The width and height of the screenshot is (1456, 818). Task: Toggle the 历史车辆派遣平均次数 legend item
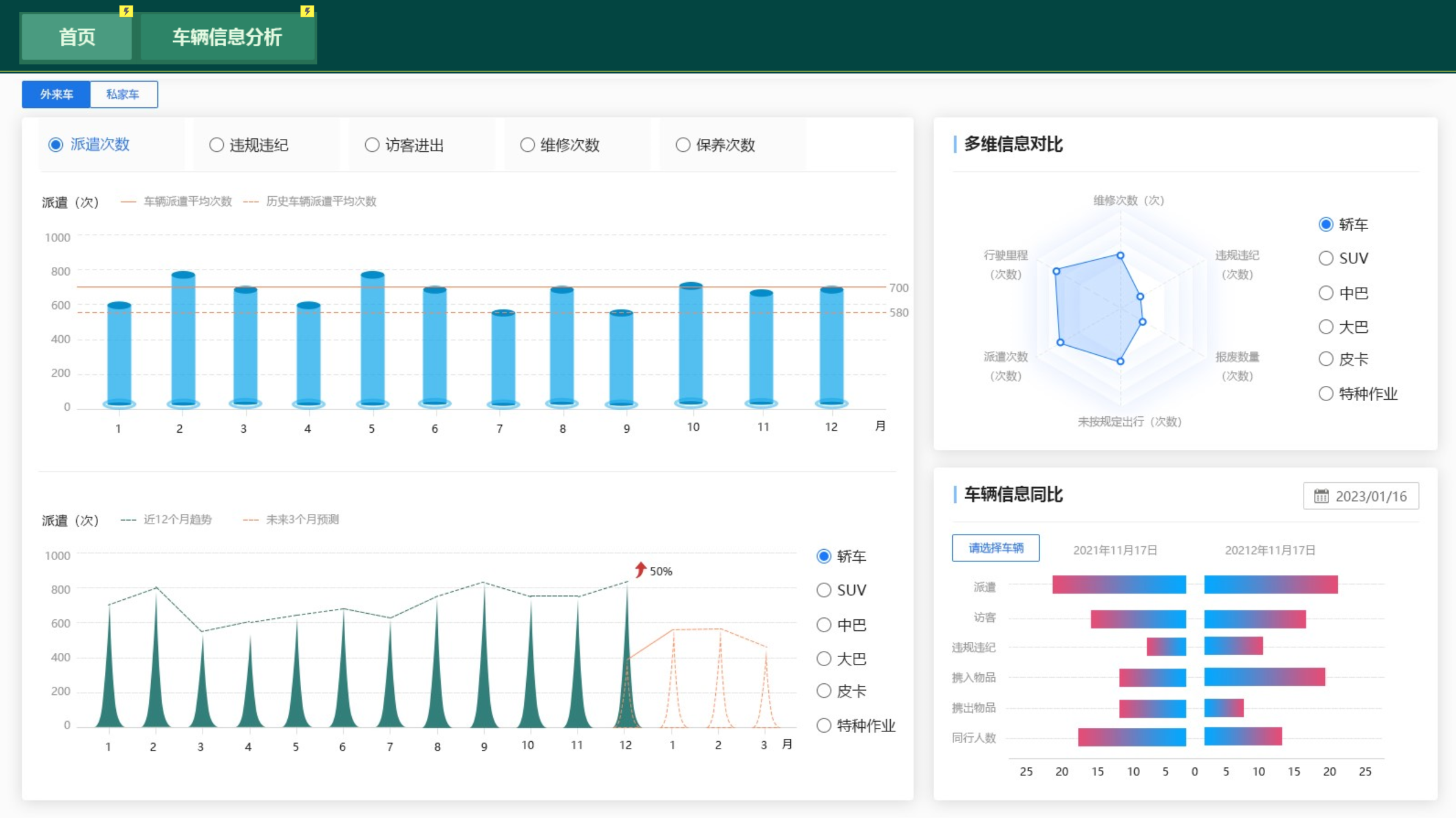[x=310, y=201]
